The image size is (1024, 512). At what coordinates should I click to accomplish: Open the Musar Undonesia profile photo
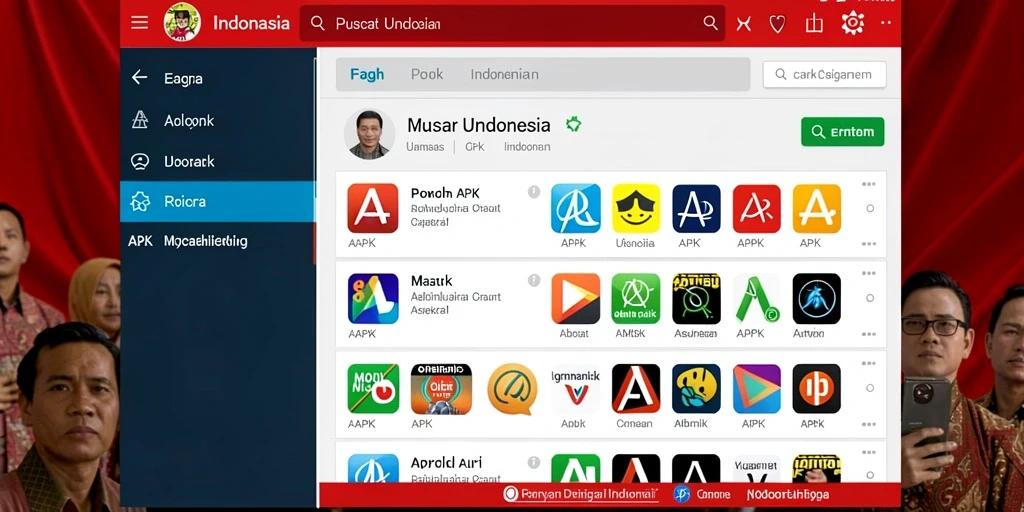369,134
